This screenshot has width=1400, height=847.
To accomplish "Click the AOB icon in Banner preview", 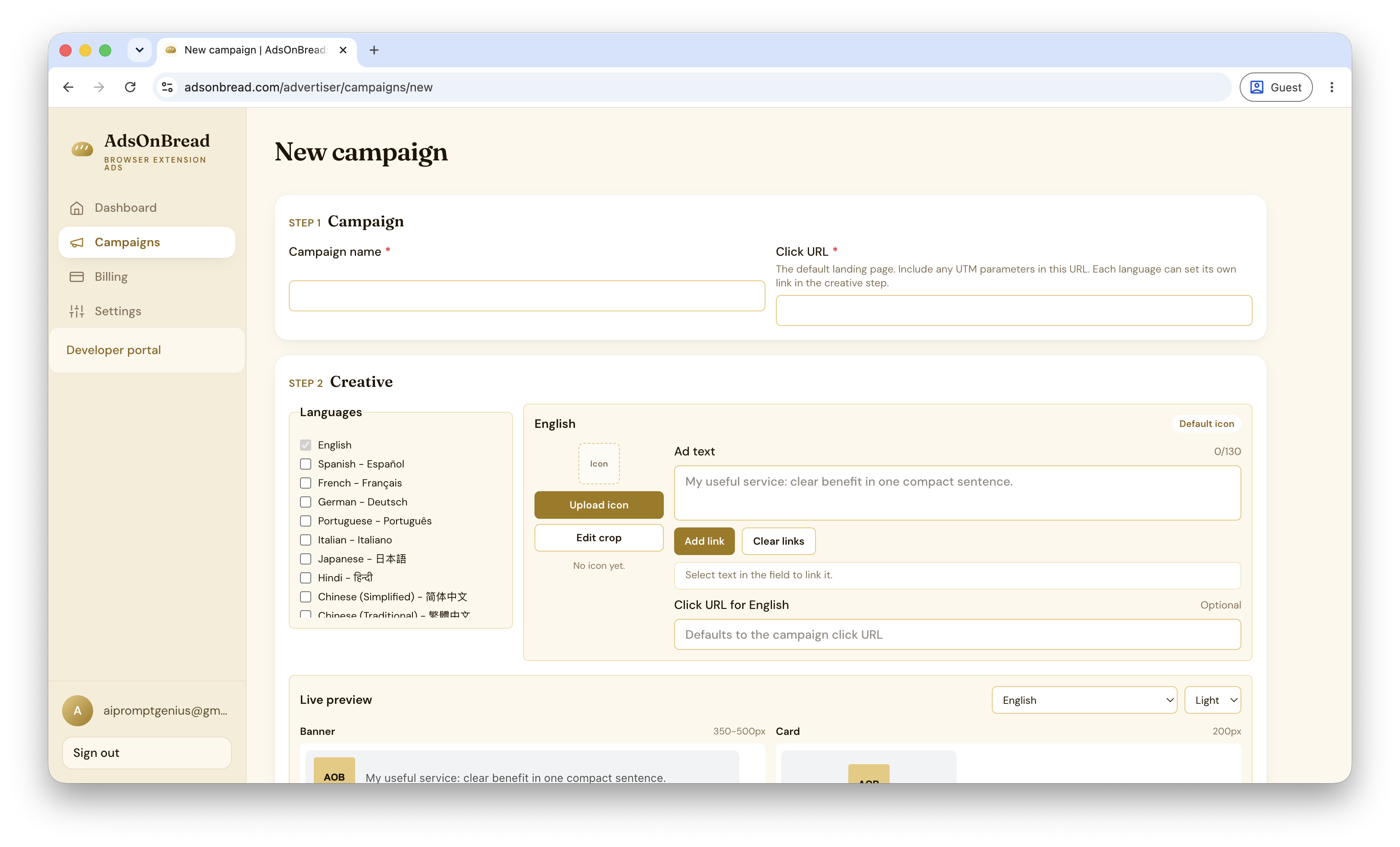I will click(x=334, y=771).
